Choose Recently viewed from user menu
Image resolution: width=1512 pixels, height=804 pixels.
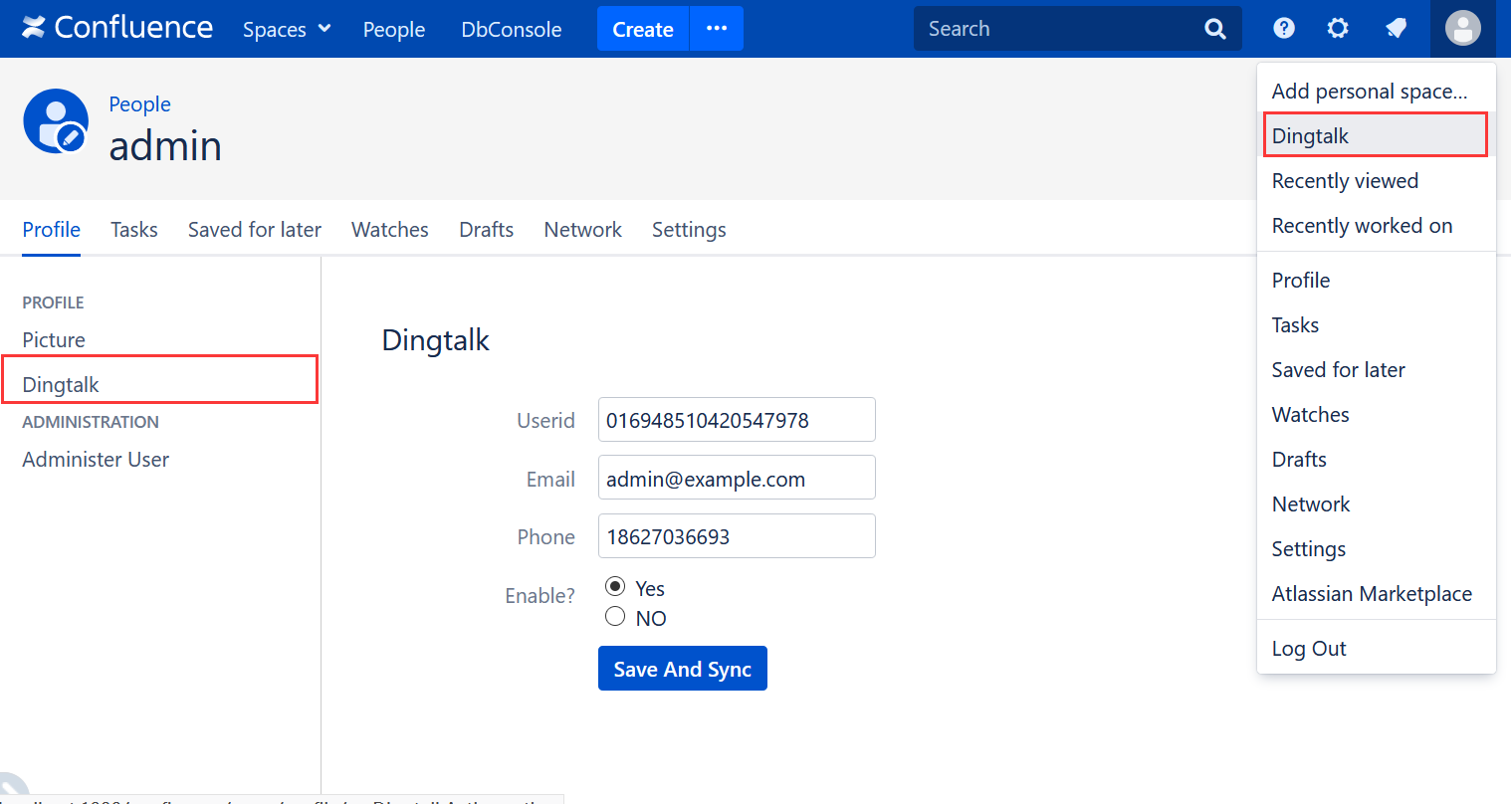point(1377,181)
